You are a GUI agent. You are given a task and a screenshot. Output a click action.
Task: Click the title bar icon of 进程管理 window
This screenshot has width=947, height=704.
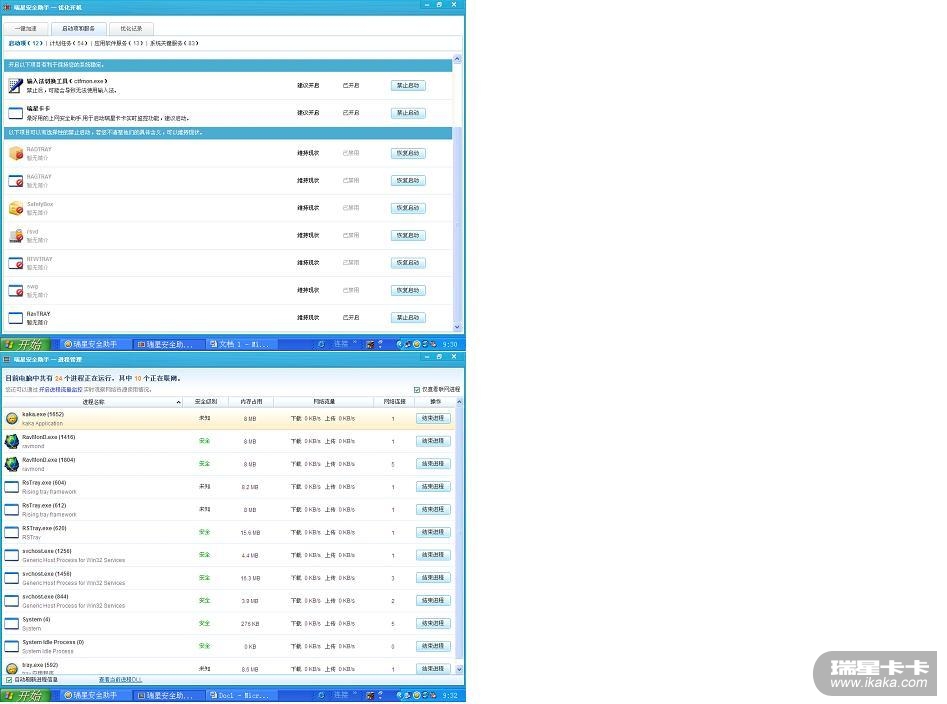tap(7, 359)
